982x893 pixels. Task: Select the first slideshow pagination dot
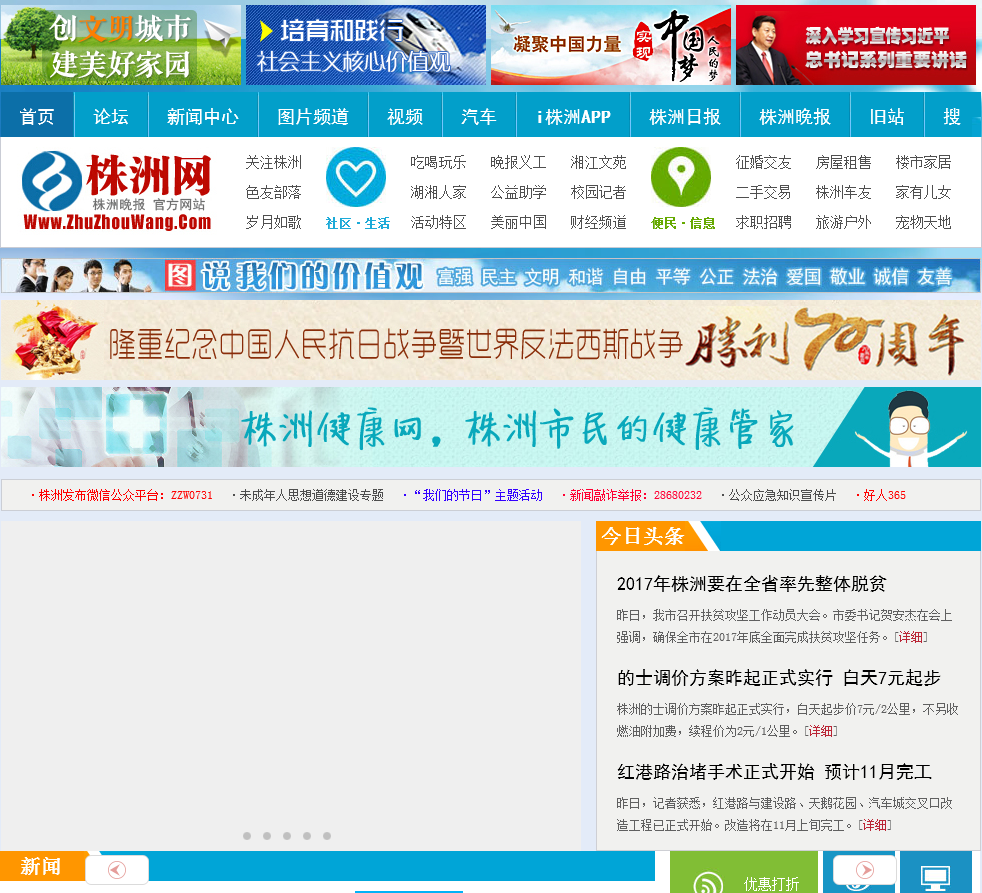coord(247,836)
